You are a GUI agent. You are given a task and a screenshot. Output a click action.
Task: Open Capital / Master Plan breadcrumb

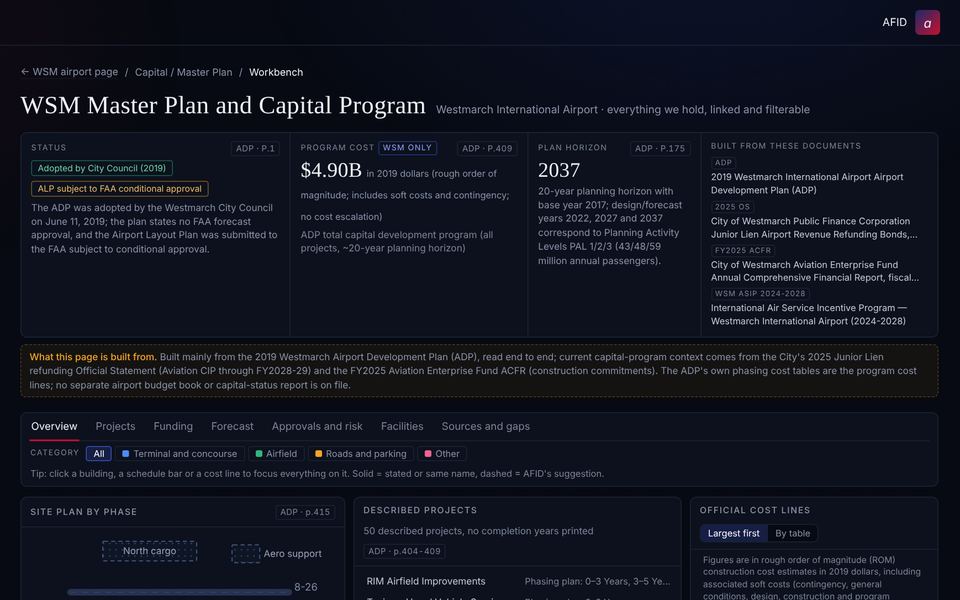click(184, 72)
